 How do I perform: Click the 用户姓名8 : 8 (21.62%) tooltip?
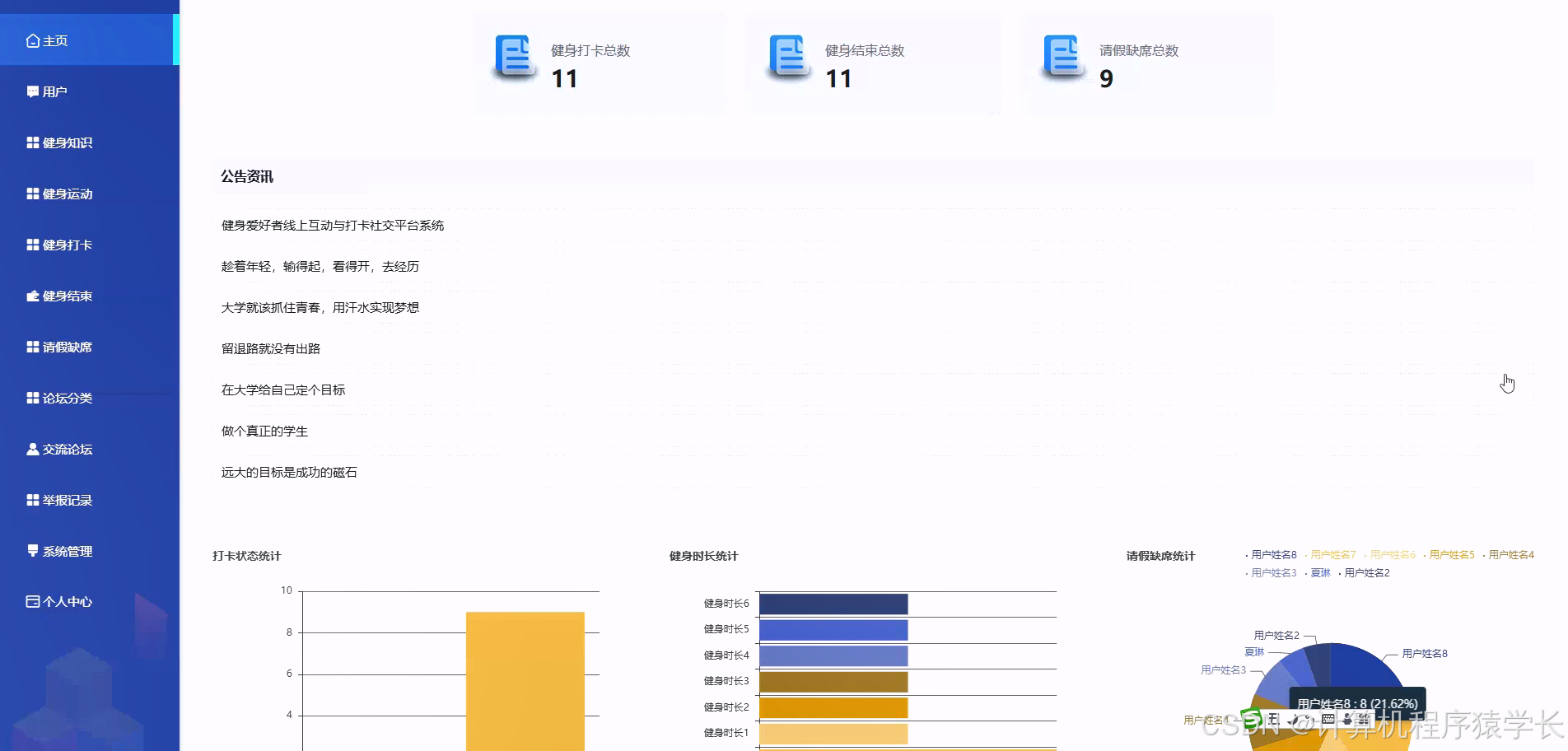(x=1357, y=703)
